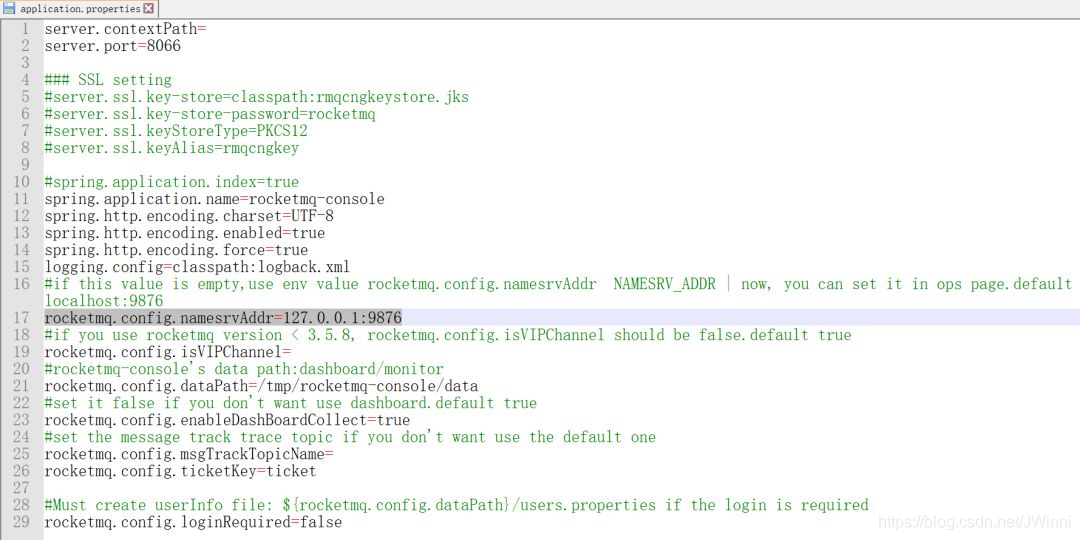Image resolution: width=1080 pixels, height=540 pixels.
Task: Click the #spring.application.index=true line
Action: coord(172,183)
